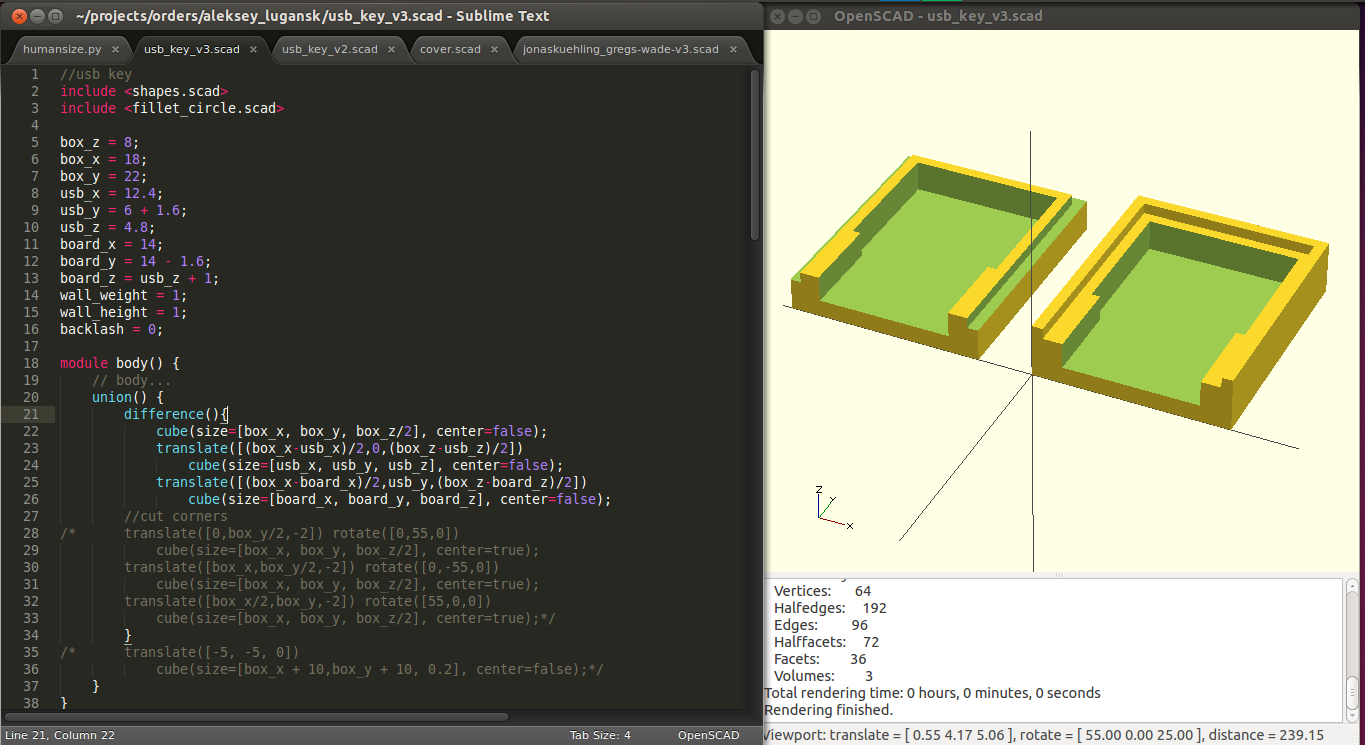This screenshot has width=1365, height=745.
Task: Switch to the usb_key_v2.scad tab
Action: (x=330, y=48)
